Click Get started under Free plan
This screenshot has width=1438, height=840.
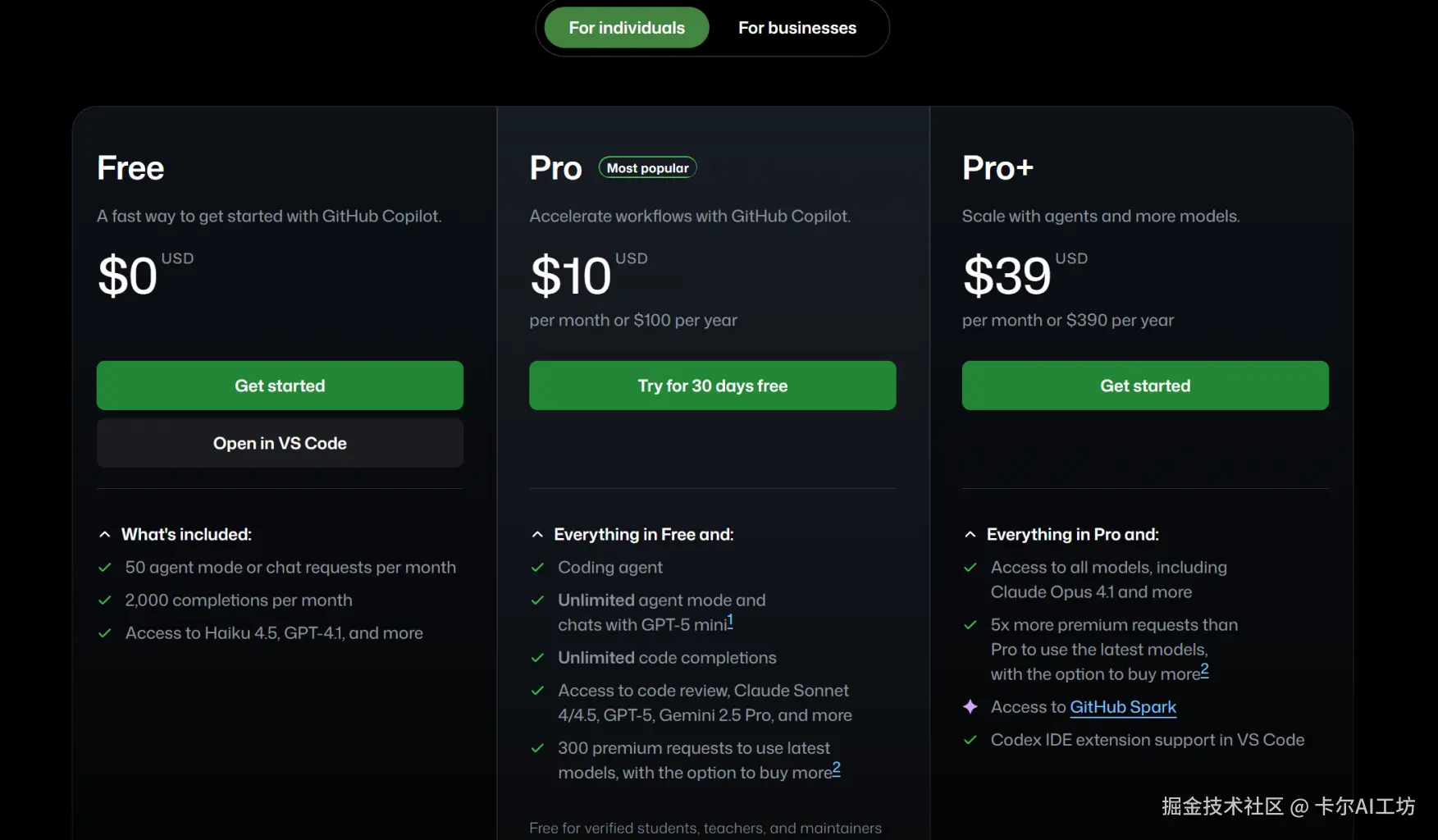pos(280,386)
